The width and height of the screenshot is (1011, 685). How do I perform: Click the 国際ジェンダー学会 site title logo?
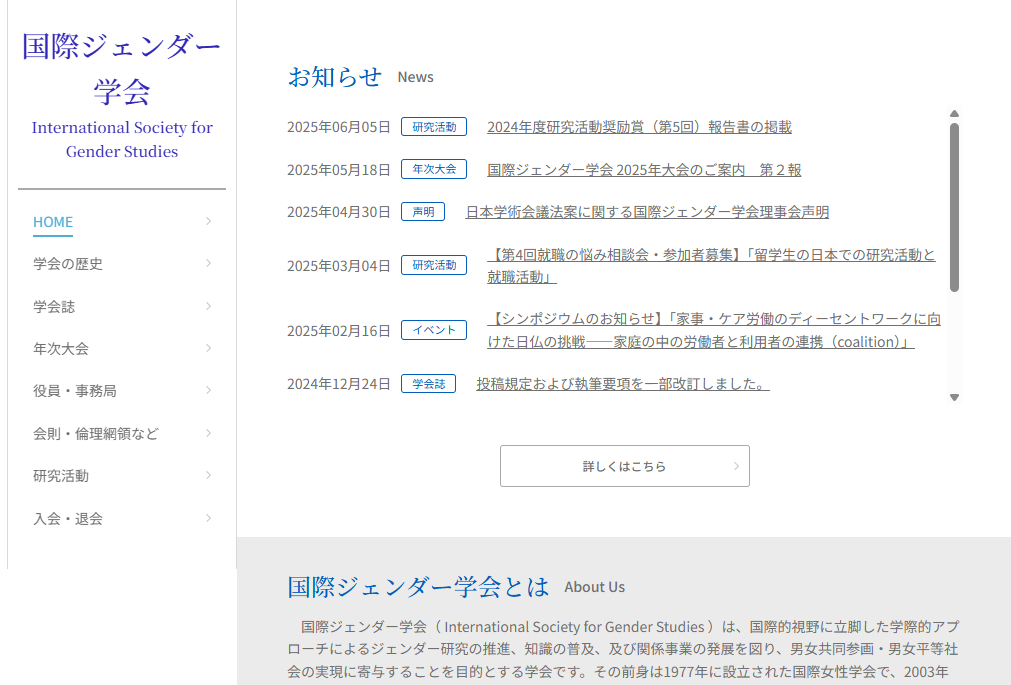(121, 68)
